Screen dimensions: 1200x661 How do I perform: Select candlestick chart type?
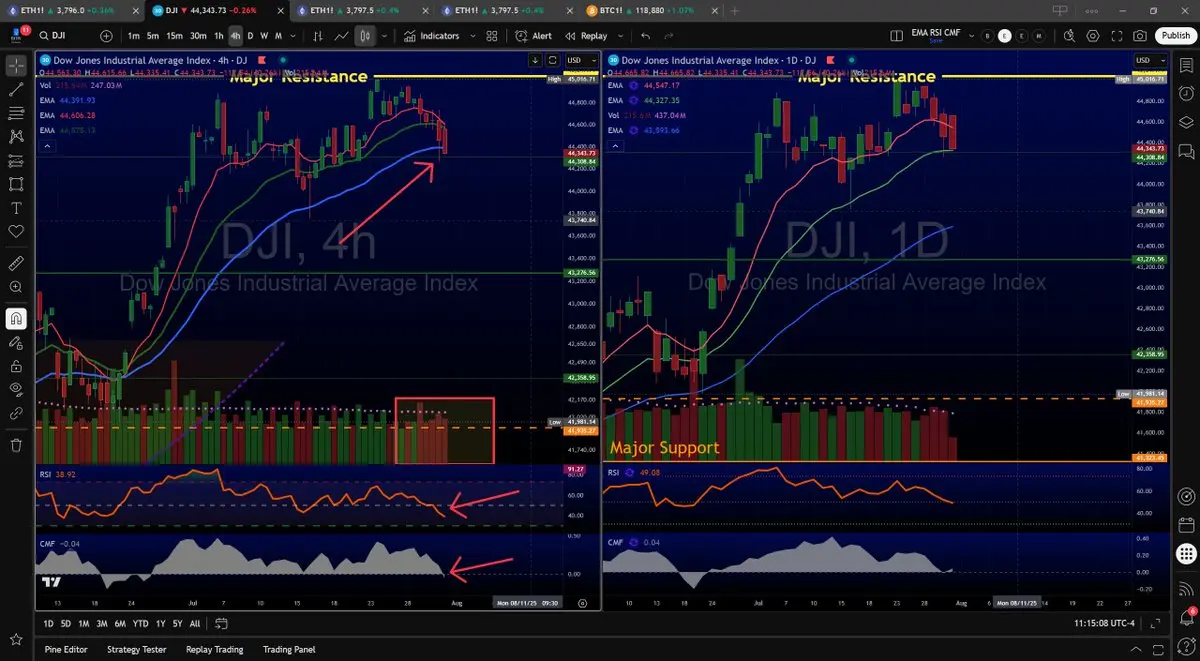click(x=366, y=35)
